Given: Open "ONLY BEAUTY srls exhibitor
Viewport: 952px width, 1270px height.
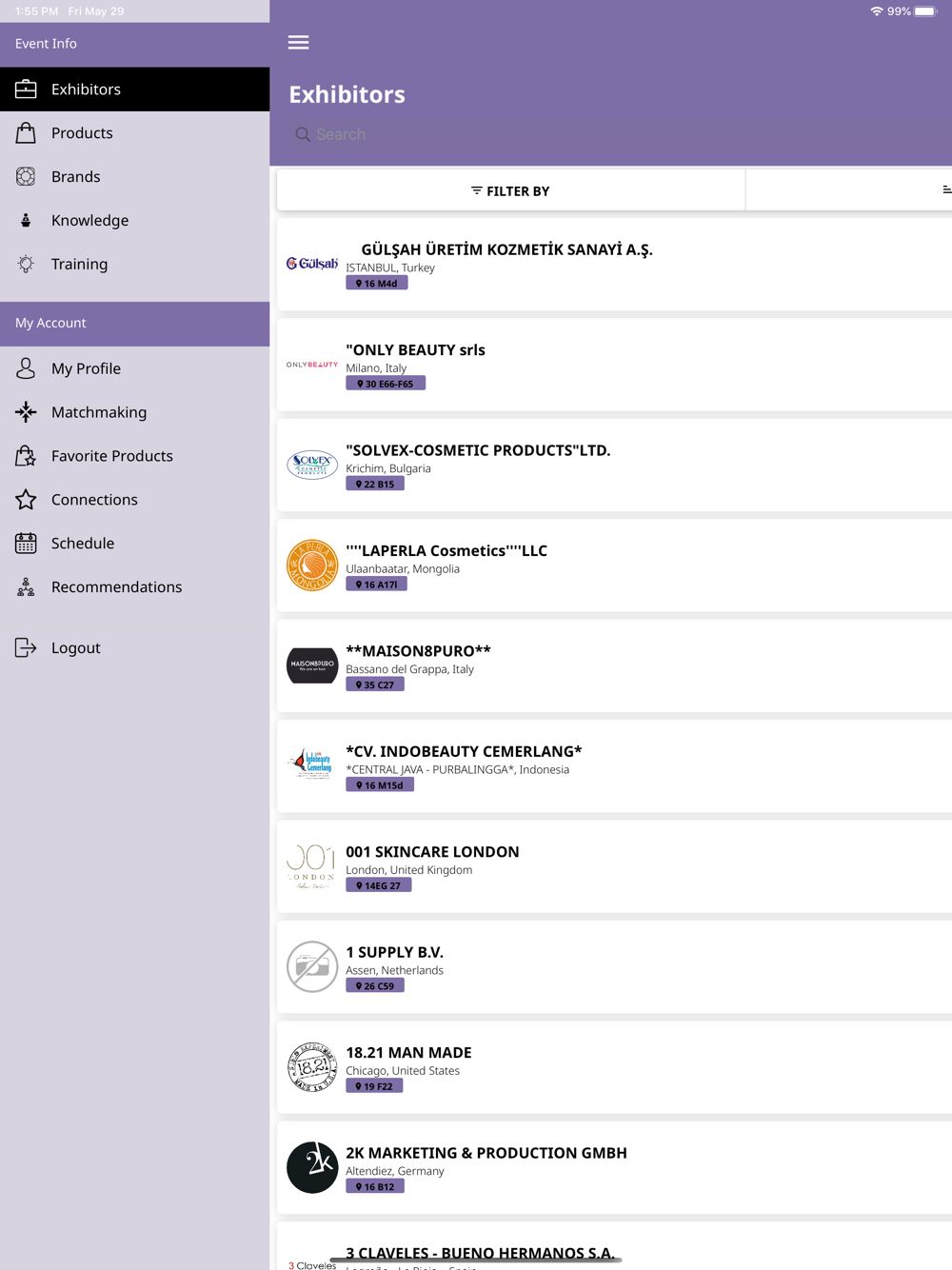Looking at the screenshot, I should pyautogui.click(x=614, y=365).
